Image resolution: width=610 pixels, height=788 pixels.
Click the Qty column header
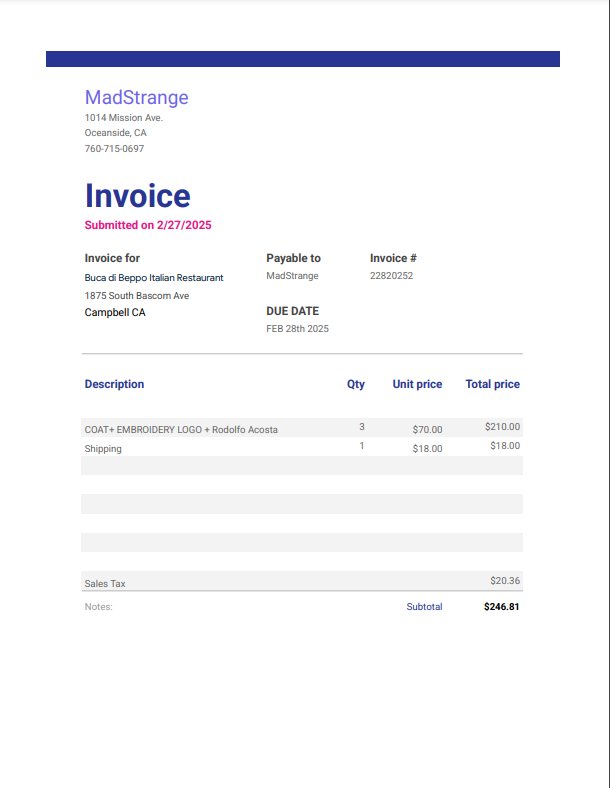(x=356, y=384)
